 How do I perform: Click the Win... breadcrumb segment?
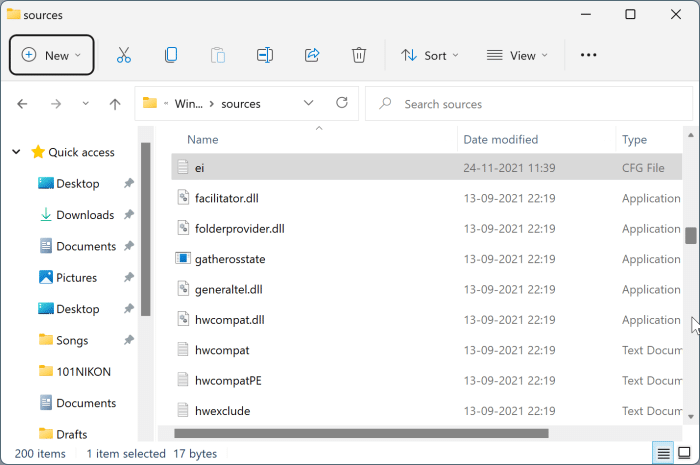188,104
